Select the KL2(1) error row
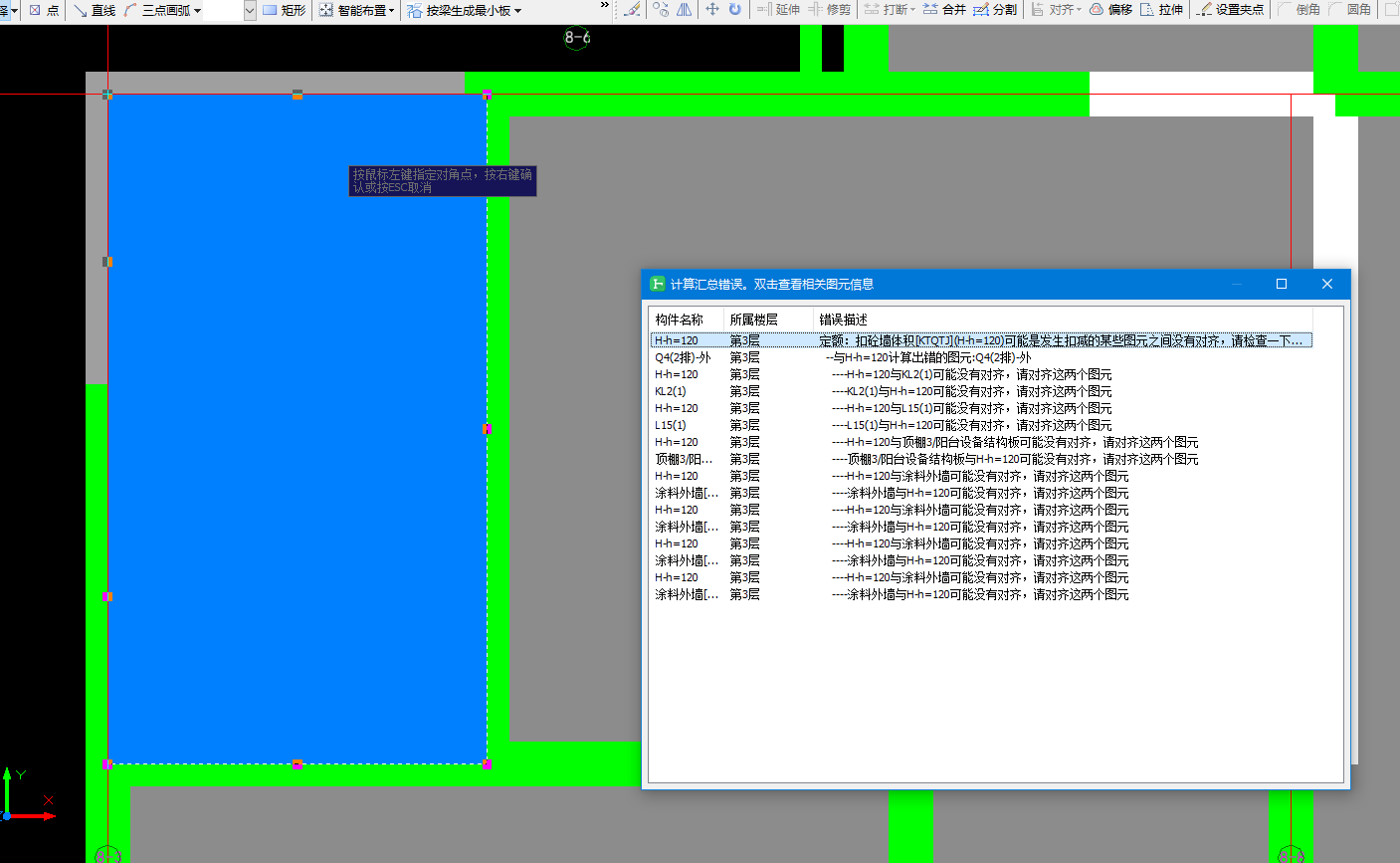Screen dimensions: 1400x863 pyautogui.click(x=981, y=391)
